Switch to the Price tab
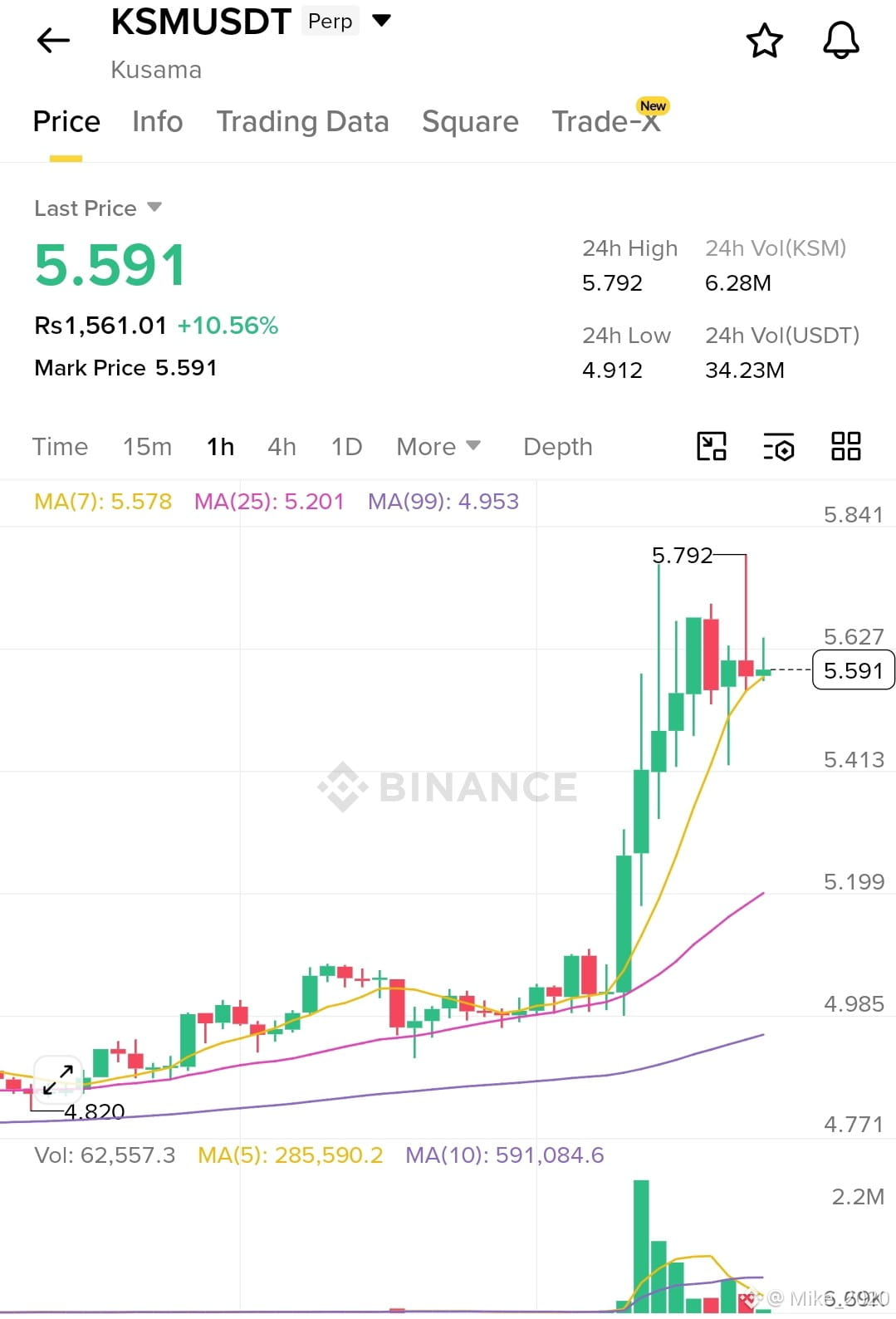896x1319 pixels. point(66,121)
